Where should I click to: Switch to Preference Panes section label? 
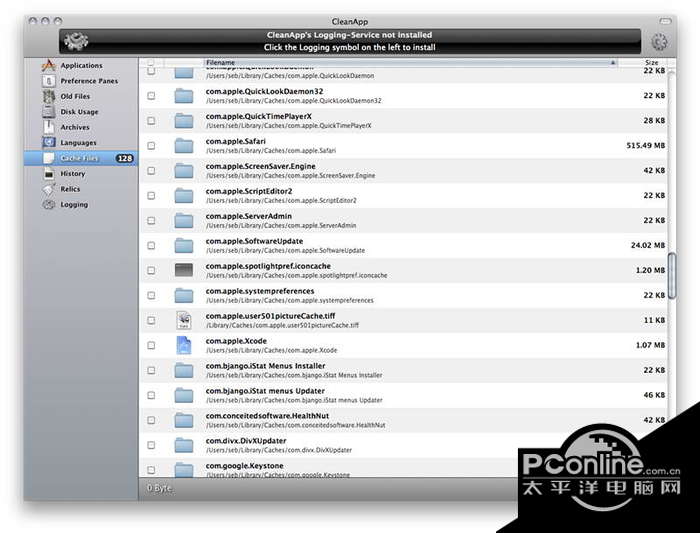coord(89,81)
